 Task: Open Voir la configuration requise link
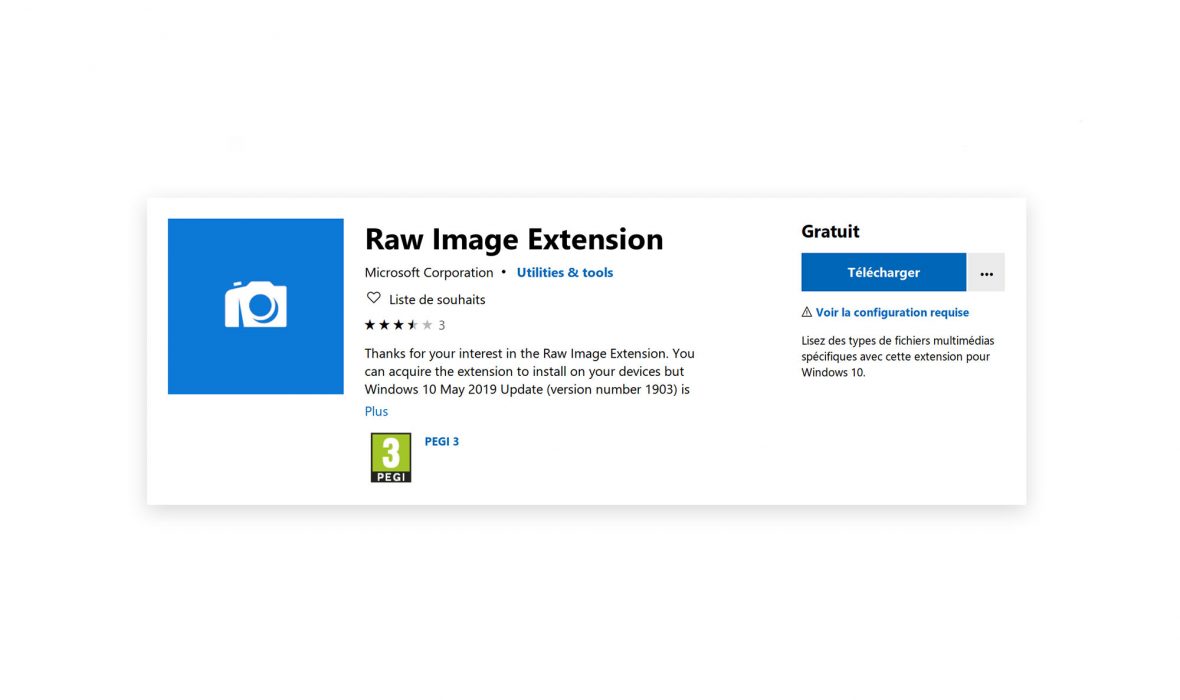pyautogui.click(x=892, y=312)
